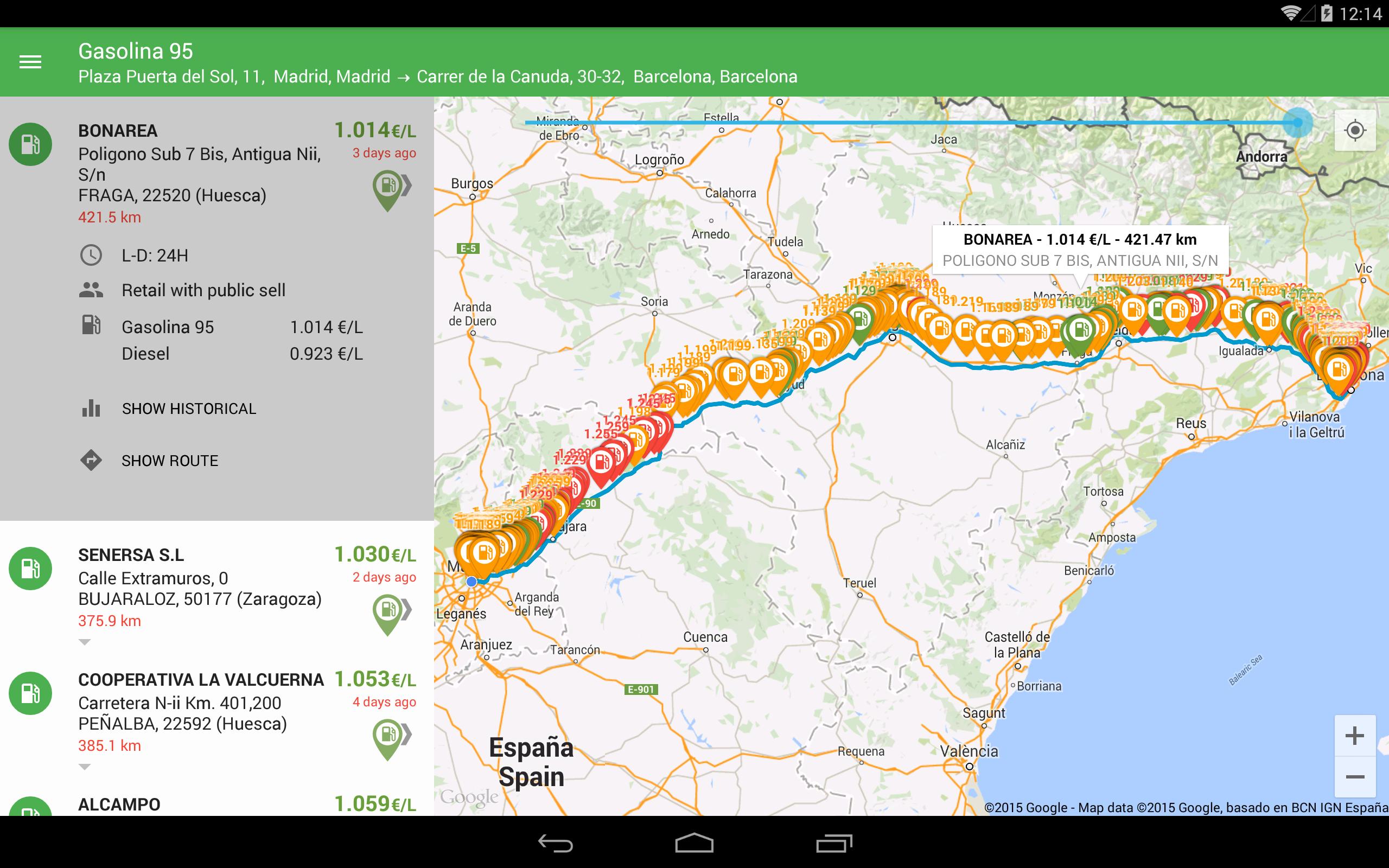Click ALCAMPO station name
Viewport: 1389px width, 868px height.
(119, 805)
